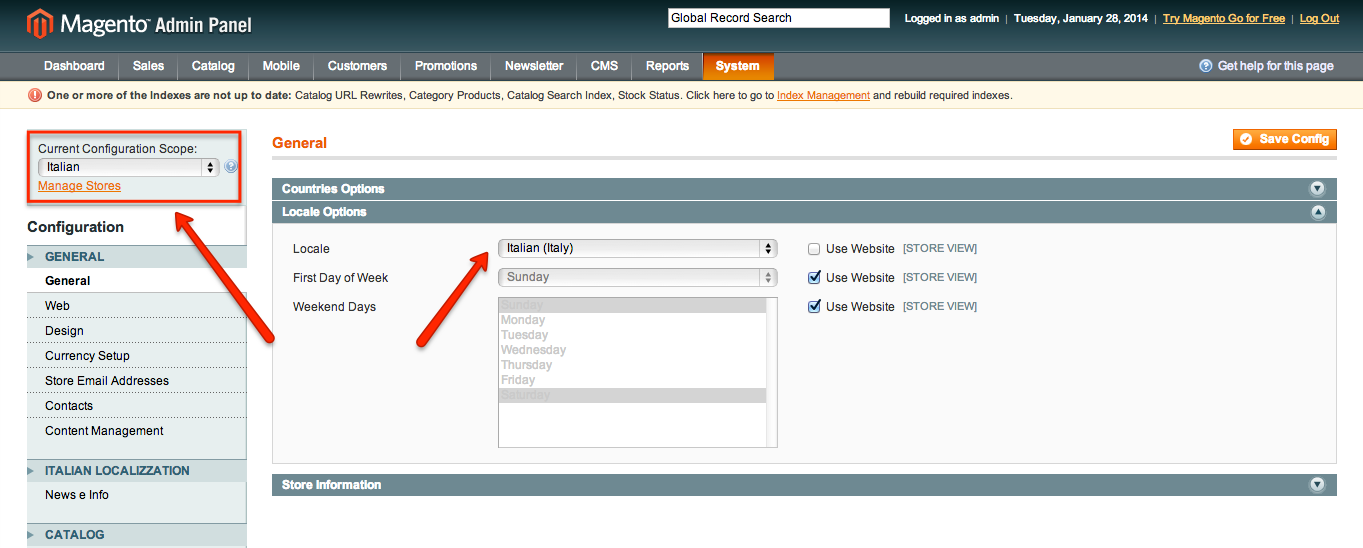This screenshot has height=548, width=1363.
Task: Open the Sales menu
Action: coord(148,66)
